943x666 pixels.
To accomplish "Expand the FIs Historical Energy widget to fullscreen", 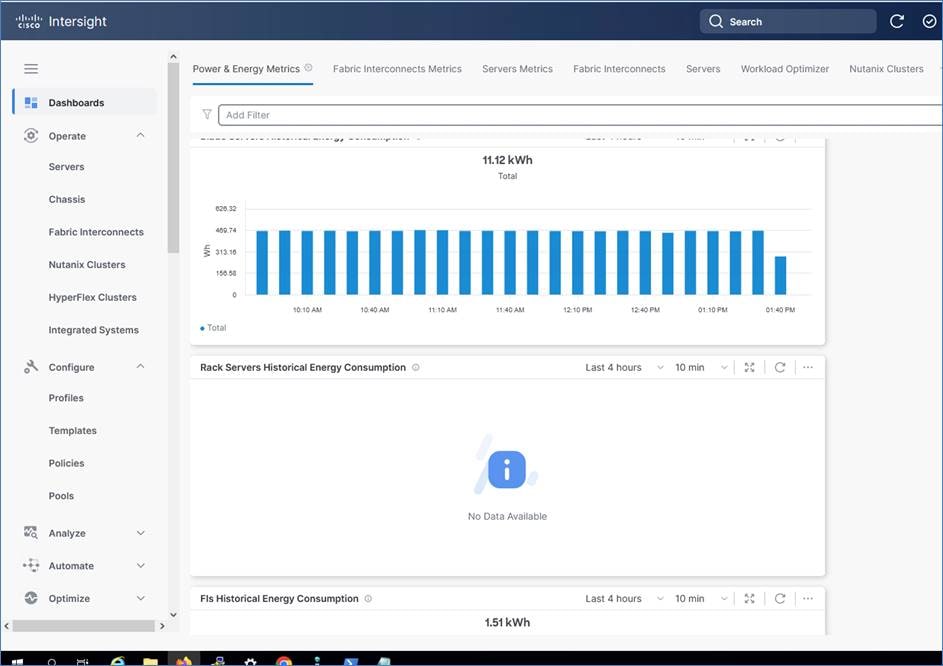I will pyautogui.click(x=749, y=599).
